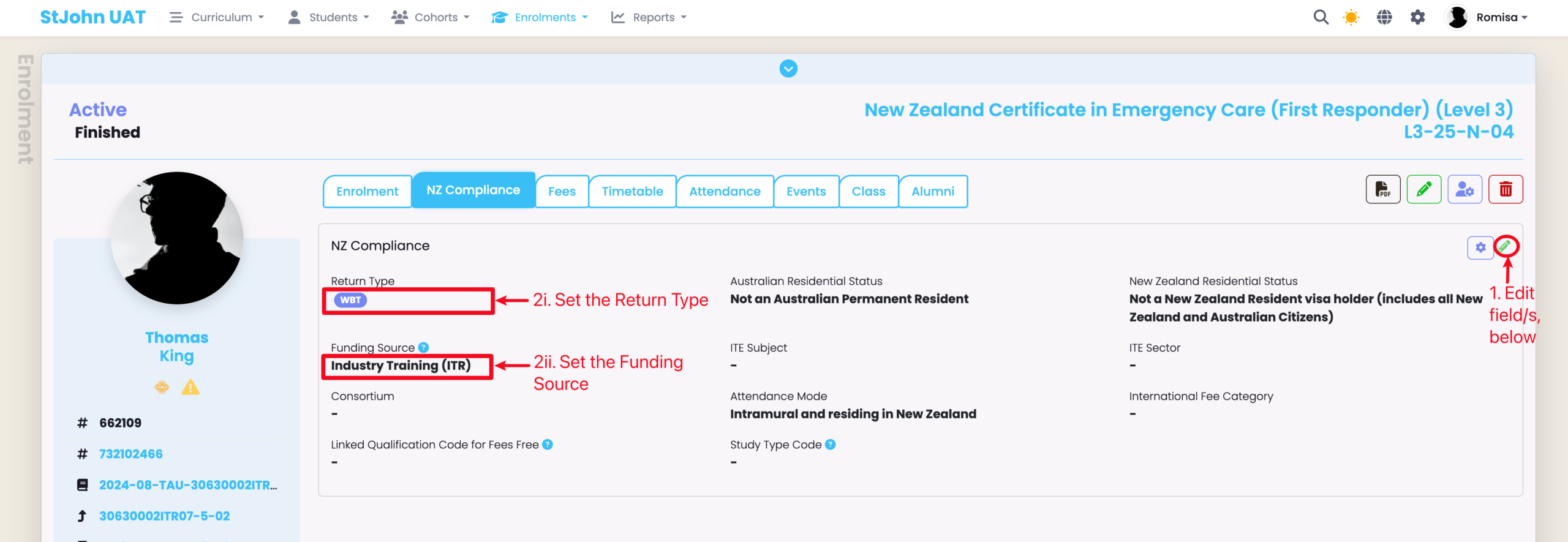Click Thomas King's profile photo
Viewport: 1568px width, 542px height.
click(177, 238)
